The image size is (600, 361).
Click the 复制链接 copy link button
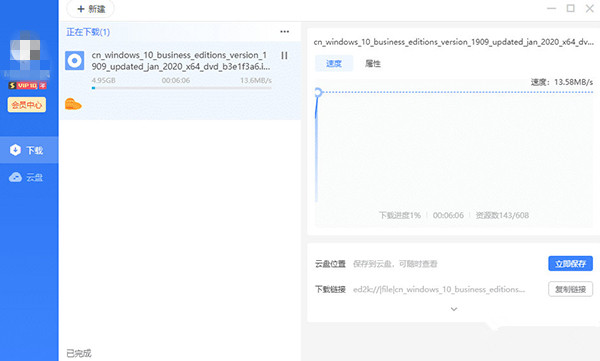pyautogui.click(x=571, y=289)
